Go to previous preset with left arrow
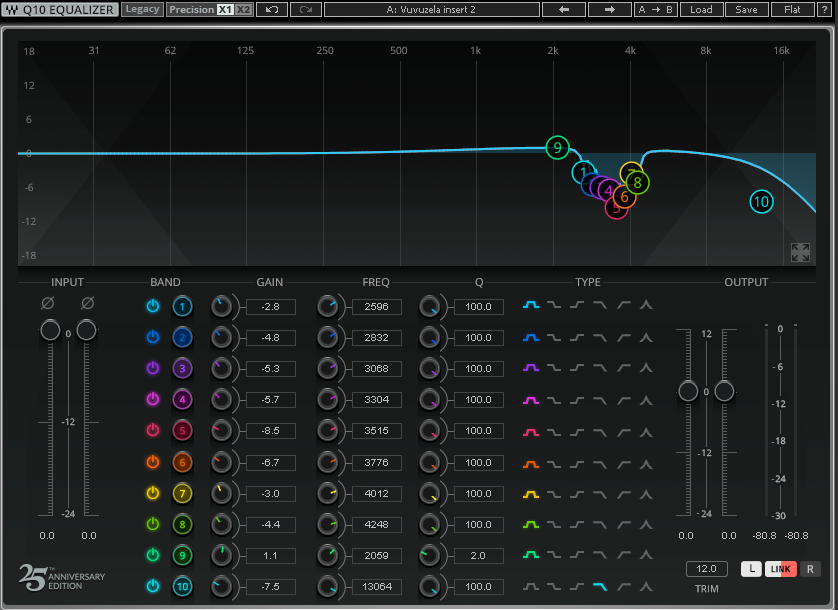Viewport: 838px width, 610px height. (564, 10)
